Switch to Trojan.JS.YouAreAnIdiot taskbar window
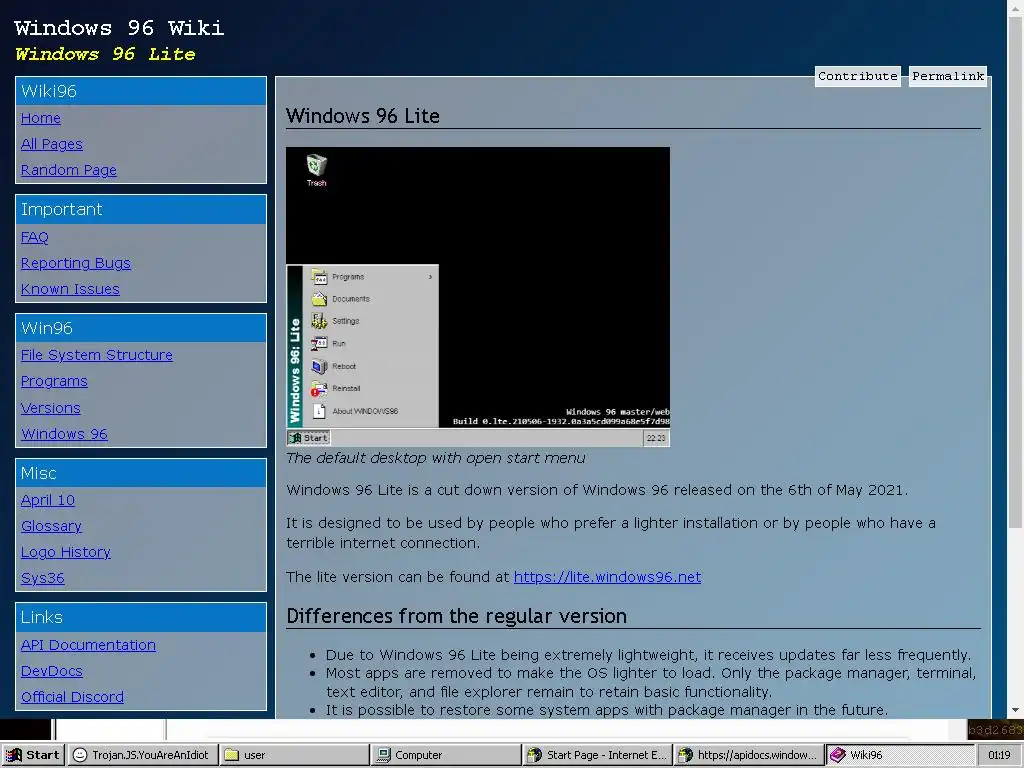Screen dimensions: 1024x768 click(142, 755)
